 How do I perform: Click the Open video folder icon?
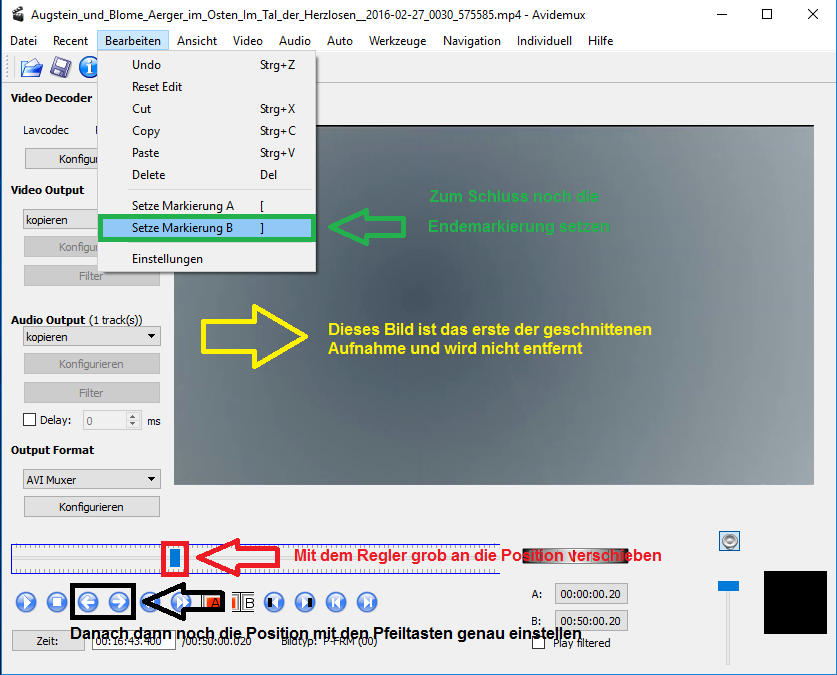coord(32,67)
